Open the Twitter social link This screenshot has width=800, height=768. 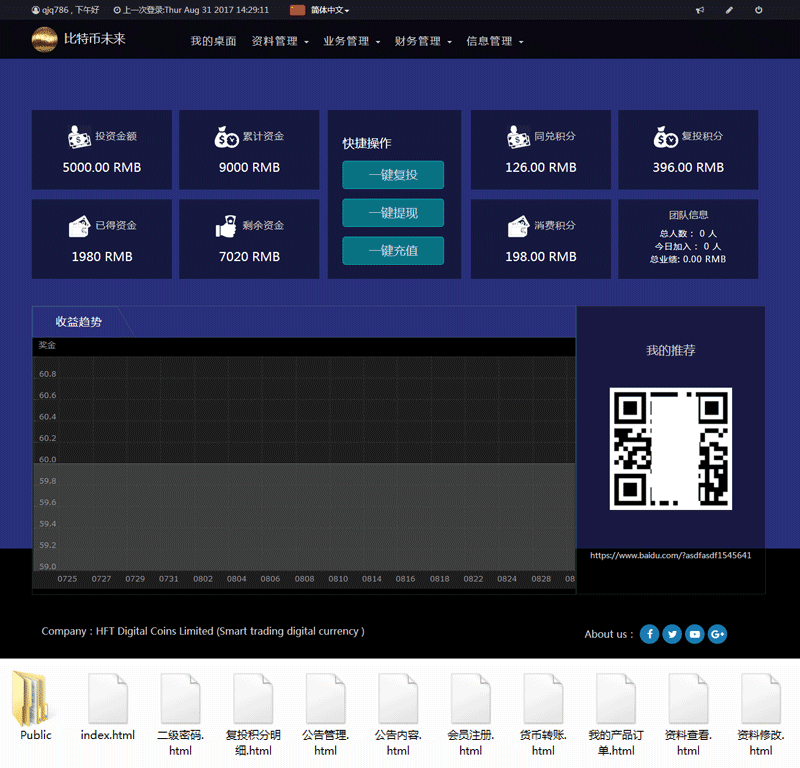(x=672, y=634)
